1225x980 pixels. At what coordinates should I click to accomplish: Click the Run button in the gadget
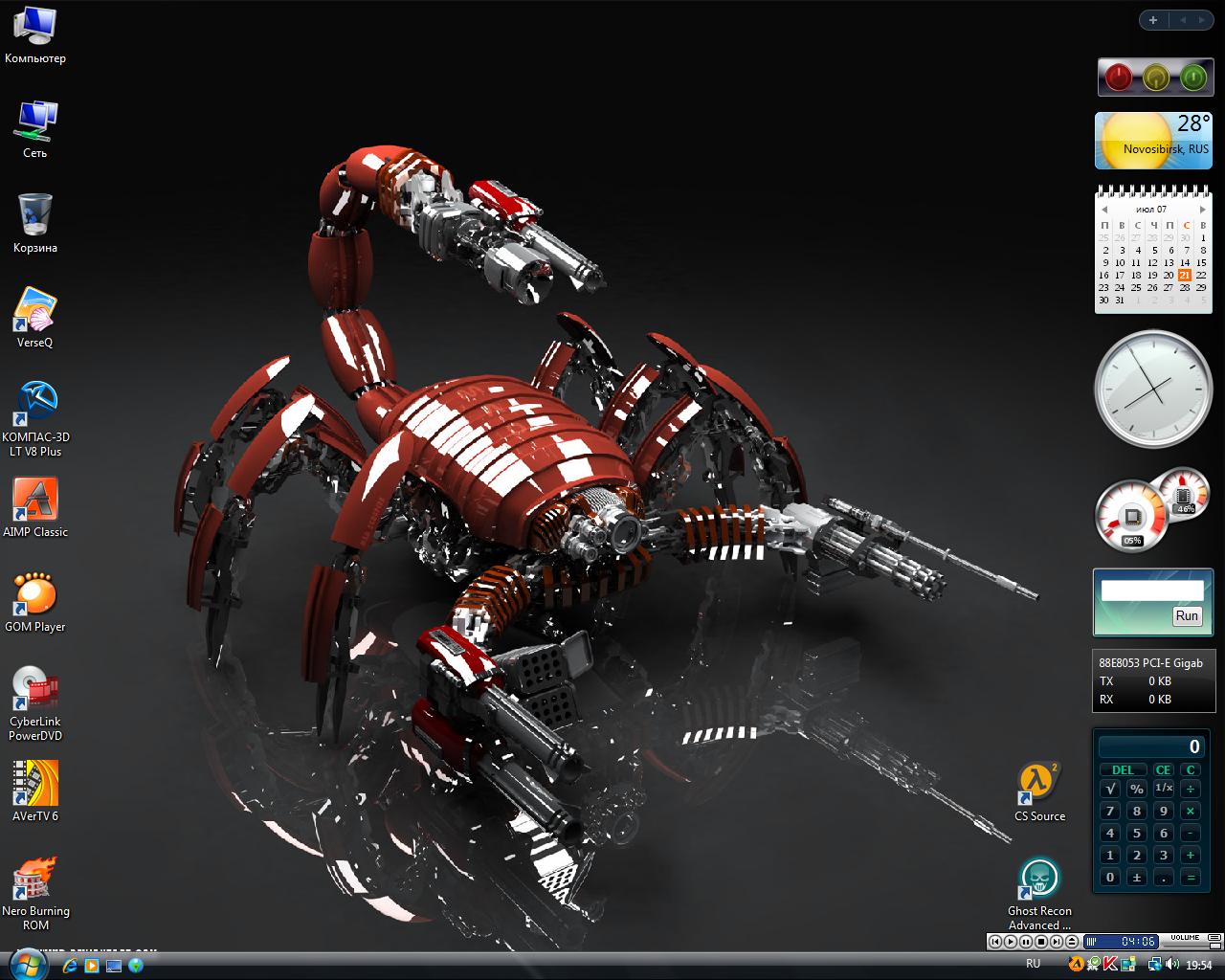(x=1187, y=615)
